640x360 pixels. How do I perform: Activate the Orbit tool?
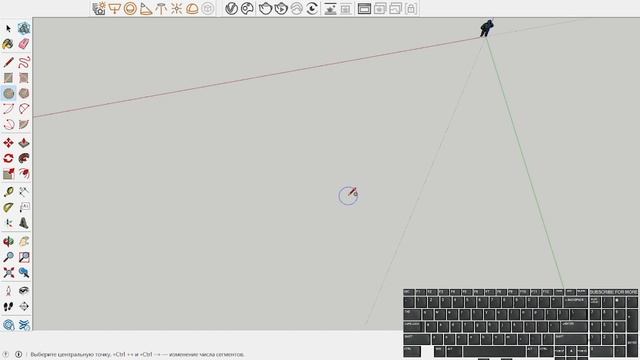pyautogui.click(x=9, y=242)
